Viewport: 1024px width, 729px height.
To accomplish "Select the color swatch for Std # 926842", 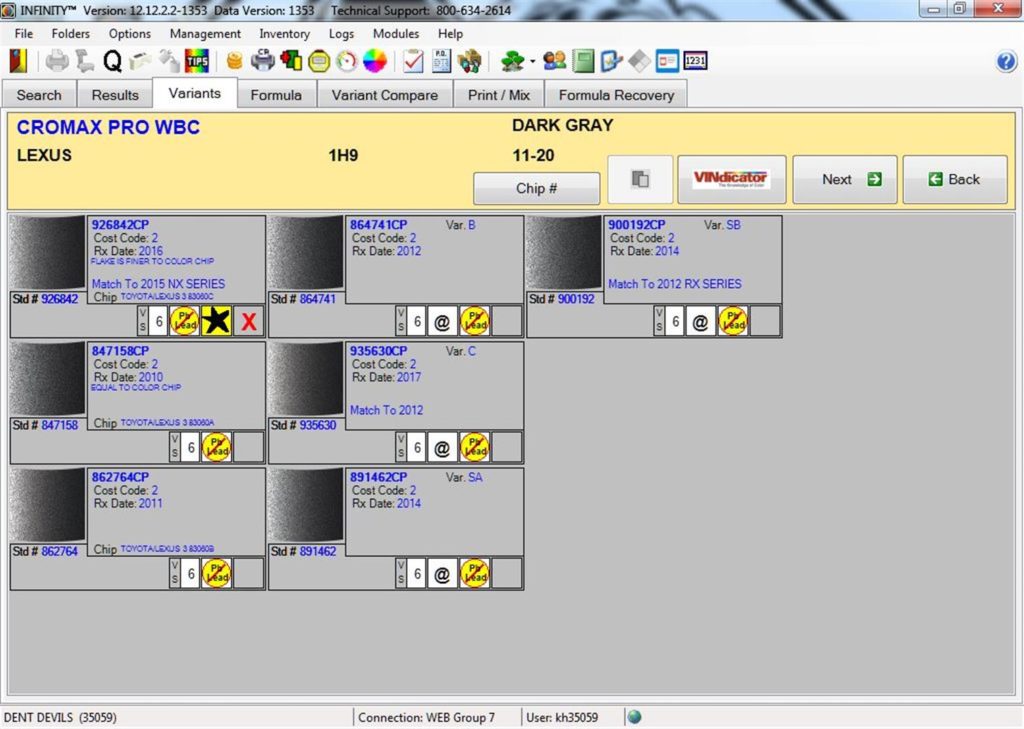I will pos(48,253).
